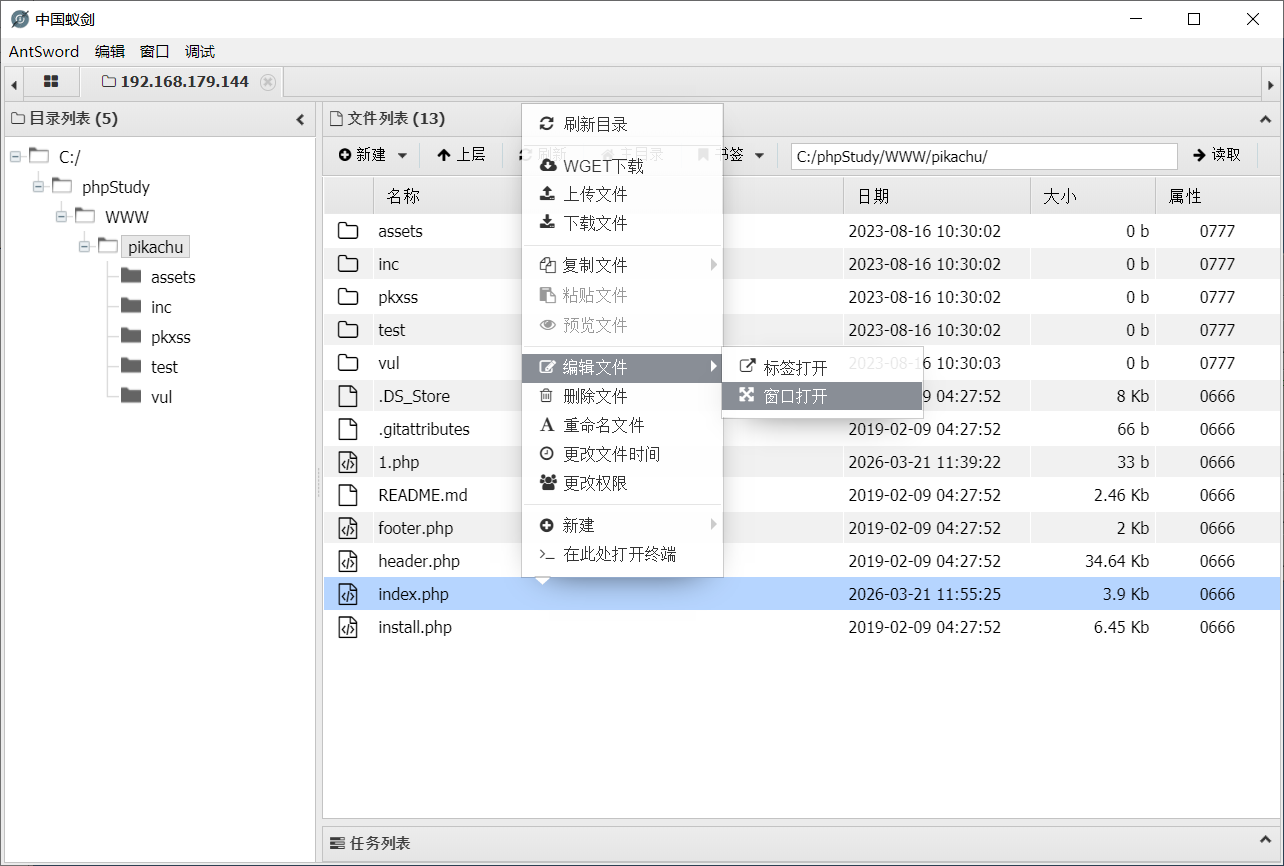Collapse the C:/ tree node
This screenshot has width=1284, height=866.
click(15, 156)
